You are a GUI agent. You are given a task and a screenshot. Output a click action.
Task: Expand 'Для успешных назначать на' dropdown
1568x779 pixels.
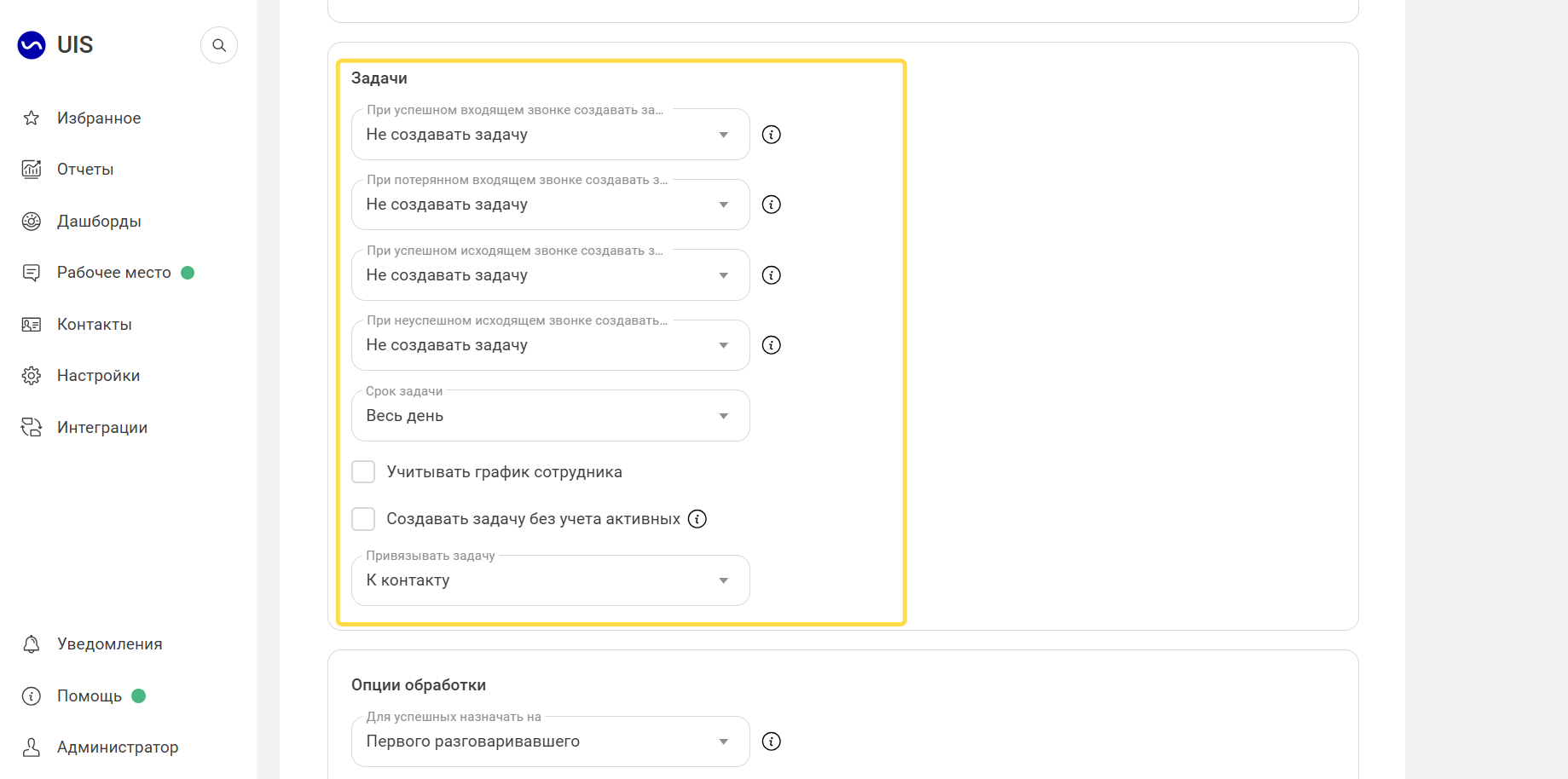(x=551, y=741)
